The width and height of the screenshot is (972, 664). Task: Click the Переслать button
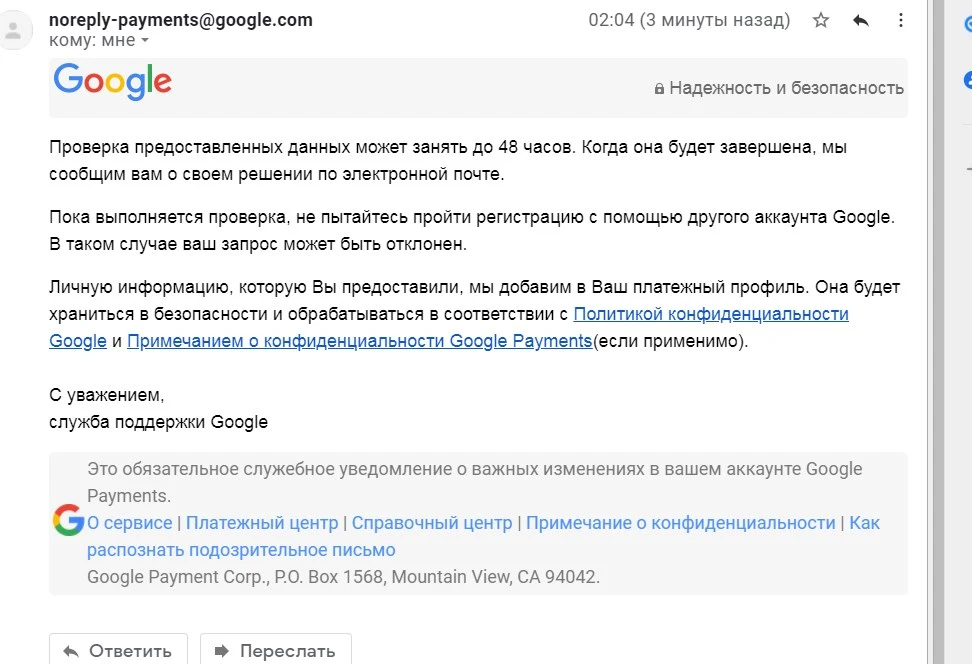point(276,650)
